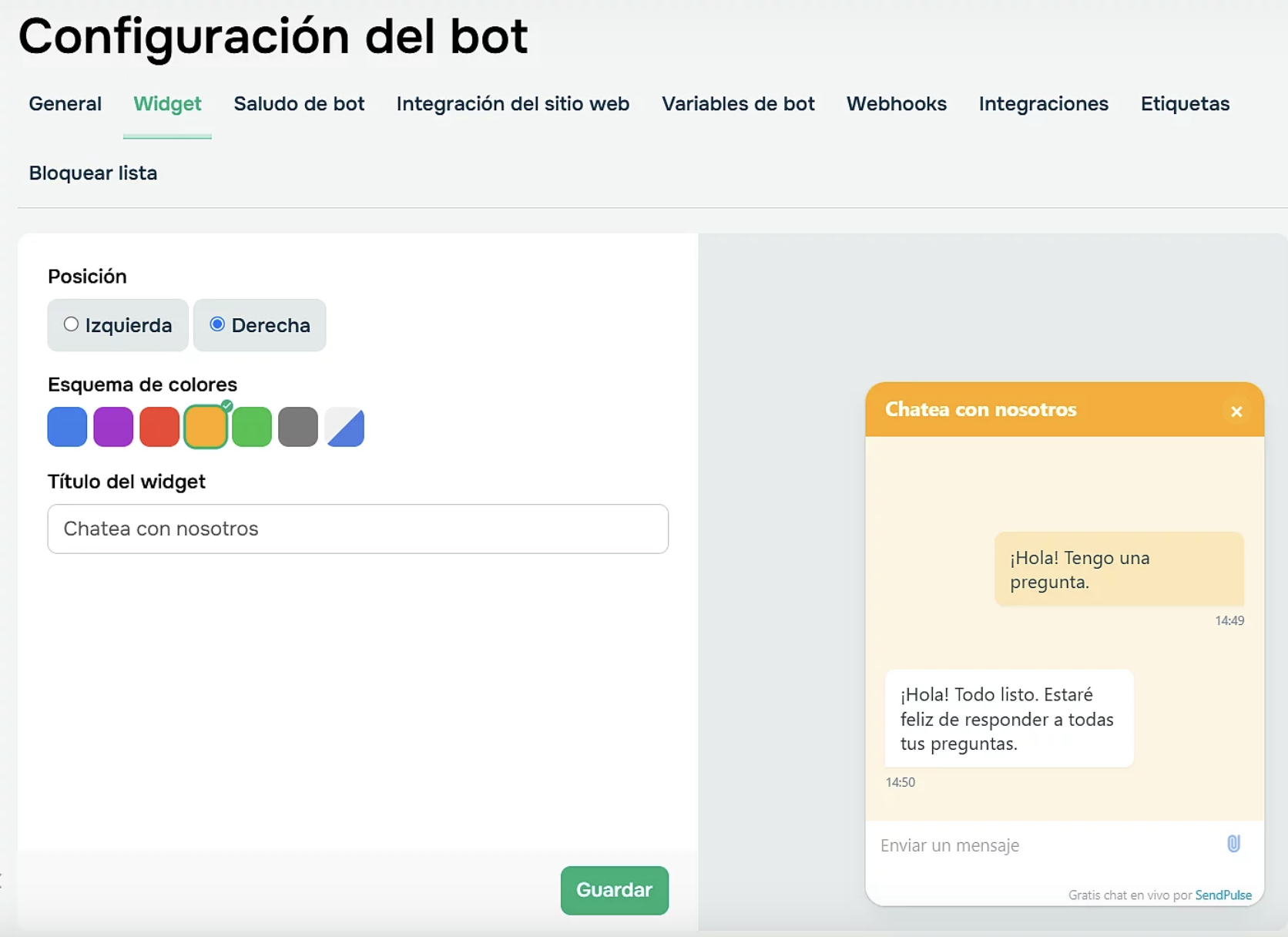The height and width of the screenshot is (937, 1288).
Task: Focus the Enviar un mensaje input
Action: [x=1040, y=845]
